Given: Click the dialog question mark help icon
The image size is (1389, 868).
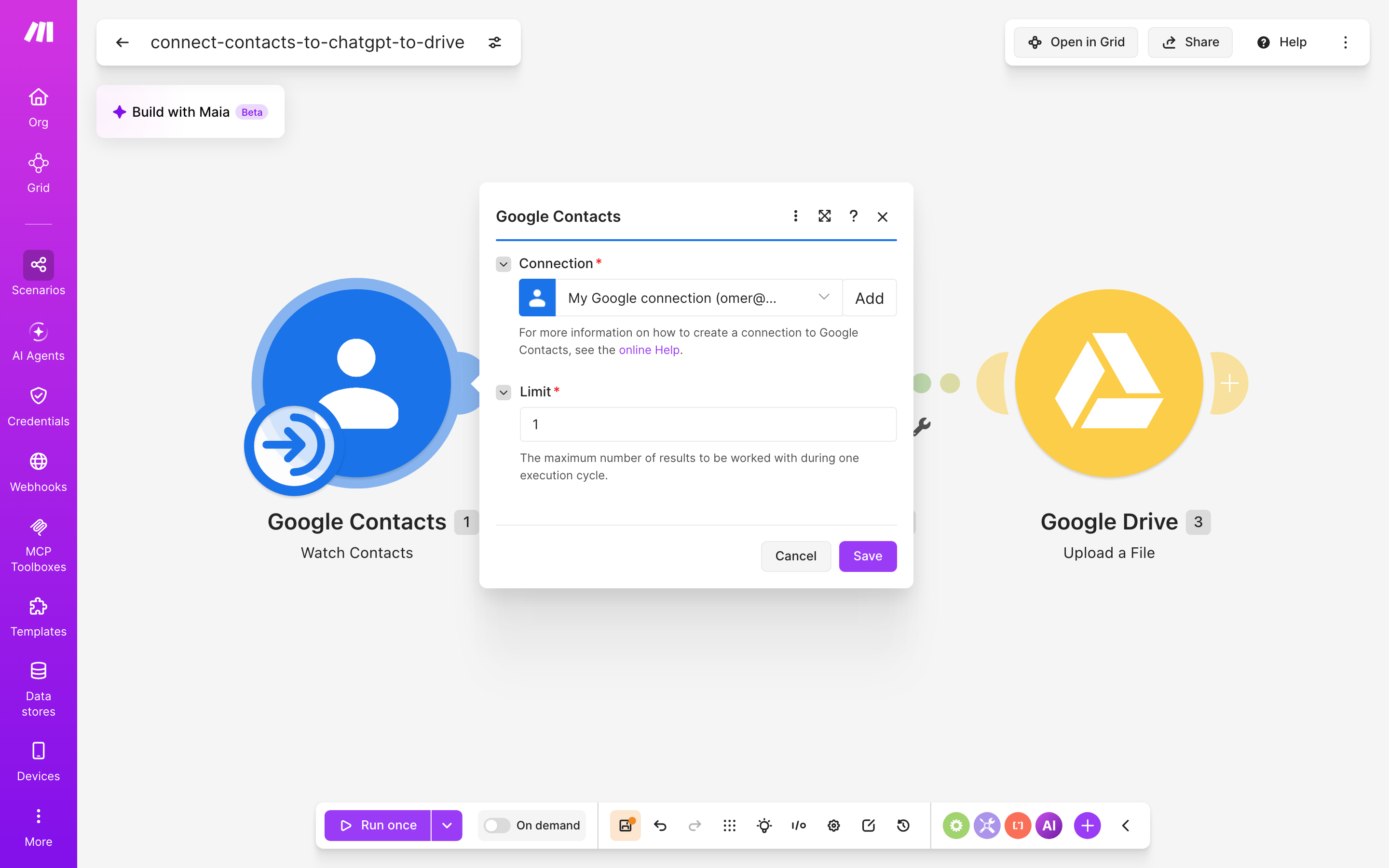Looking at the screenshot, I should pos(854,216).
